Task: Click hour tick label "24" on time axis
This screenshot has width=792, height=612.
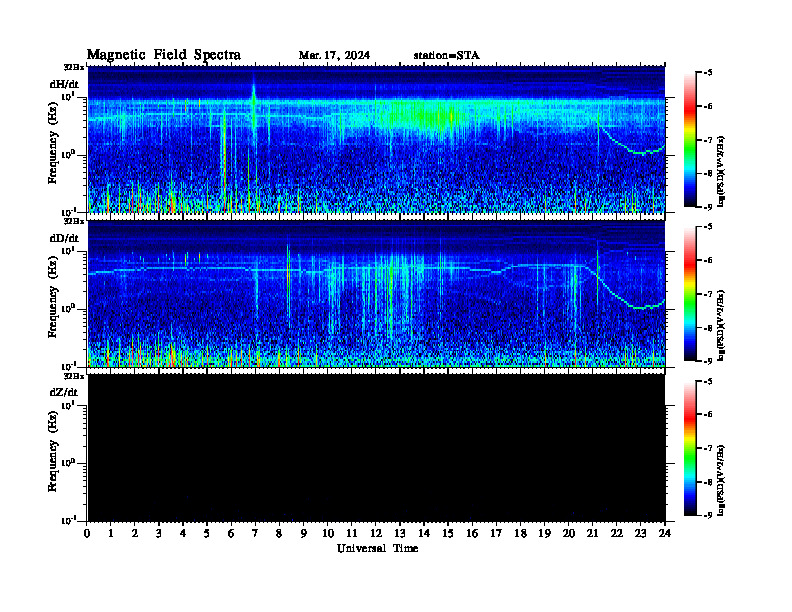Action: point(665,533)
